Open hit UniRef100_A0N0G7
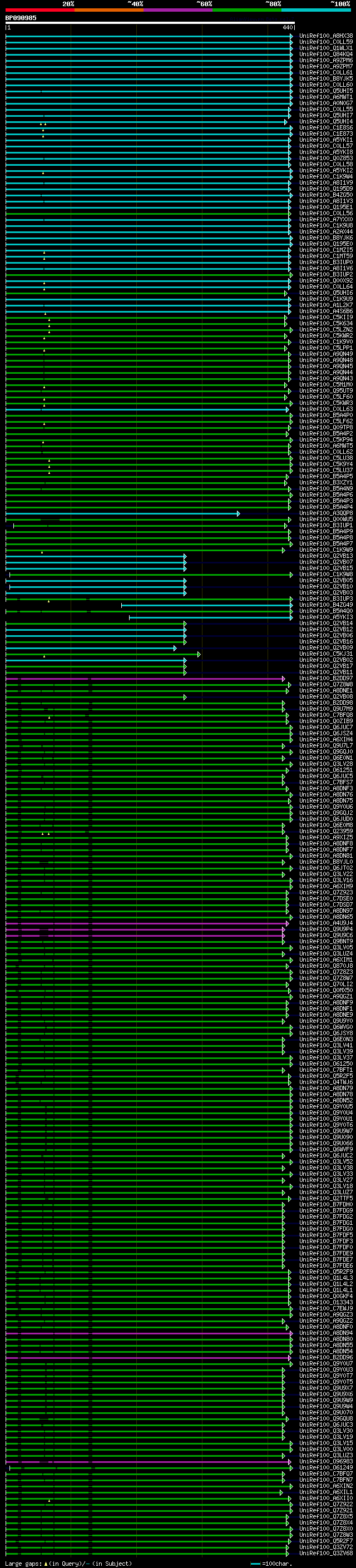 click(326, 103)
